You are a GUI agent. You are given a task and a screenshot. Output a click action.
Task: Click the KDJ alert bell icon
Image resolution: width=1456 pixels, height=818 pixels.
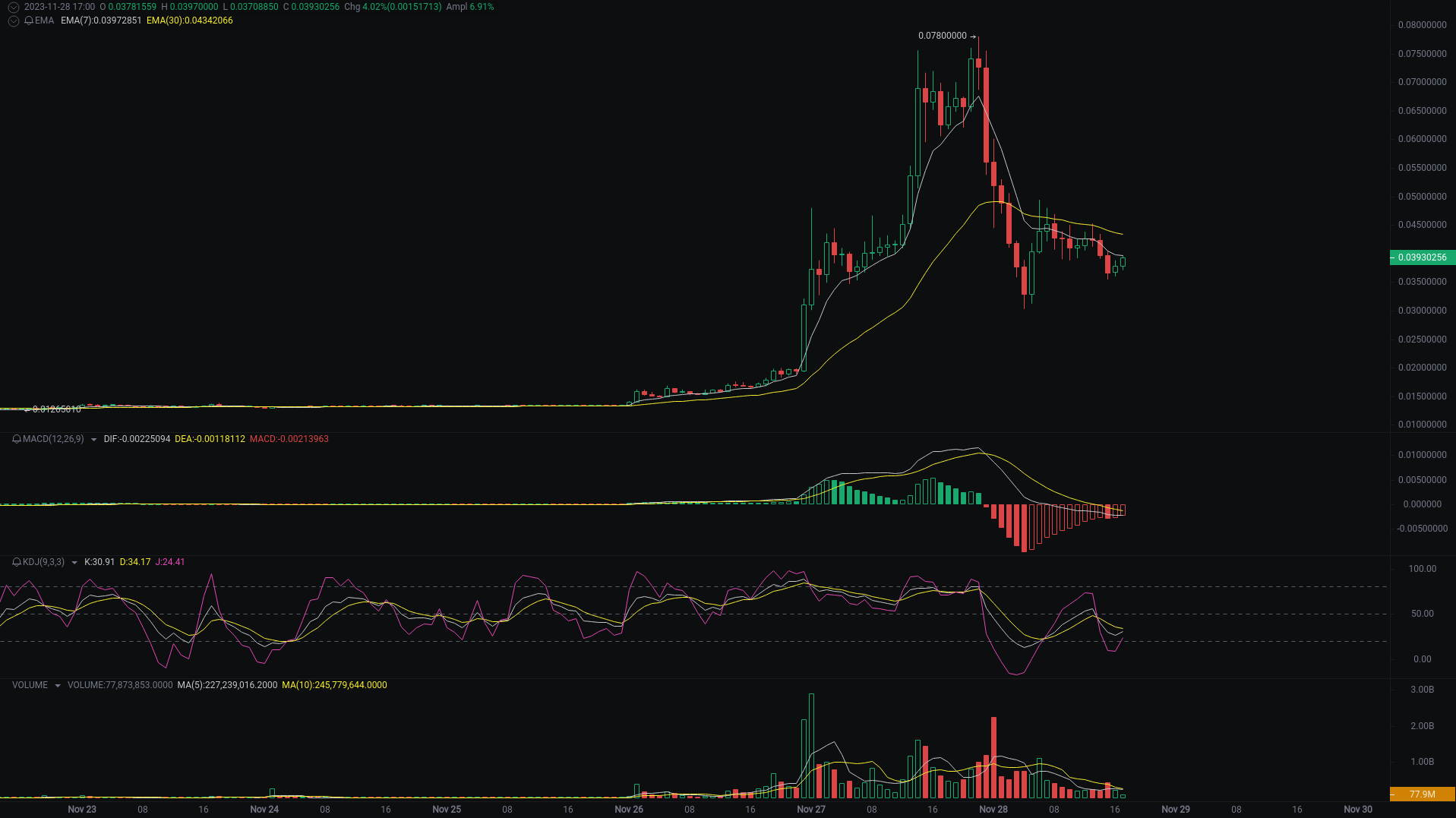(17, 562)
